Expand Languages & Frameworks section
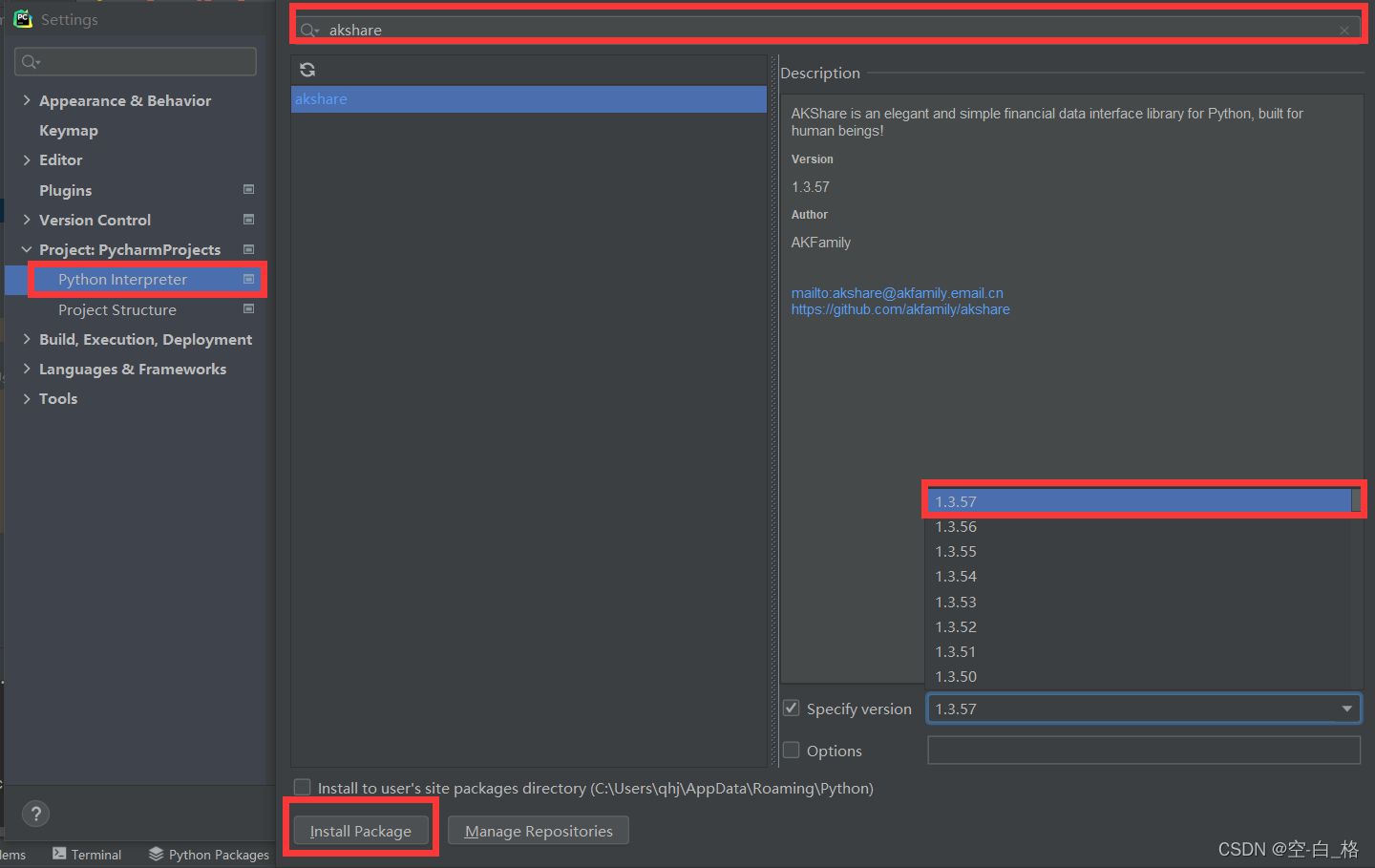The width and height of the screenshot is (1375, 868). click(x=27, y=369)
